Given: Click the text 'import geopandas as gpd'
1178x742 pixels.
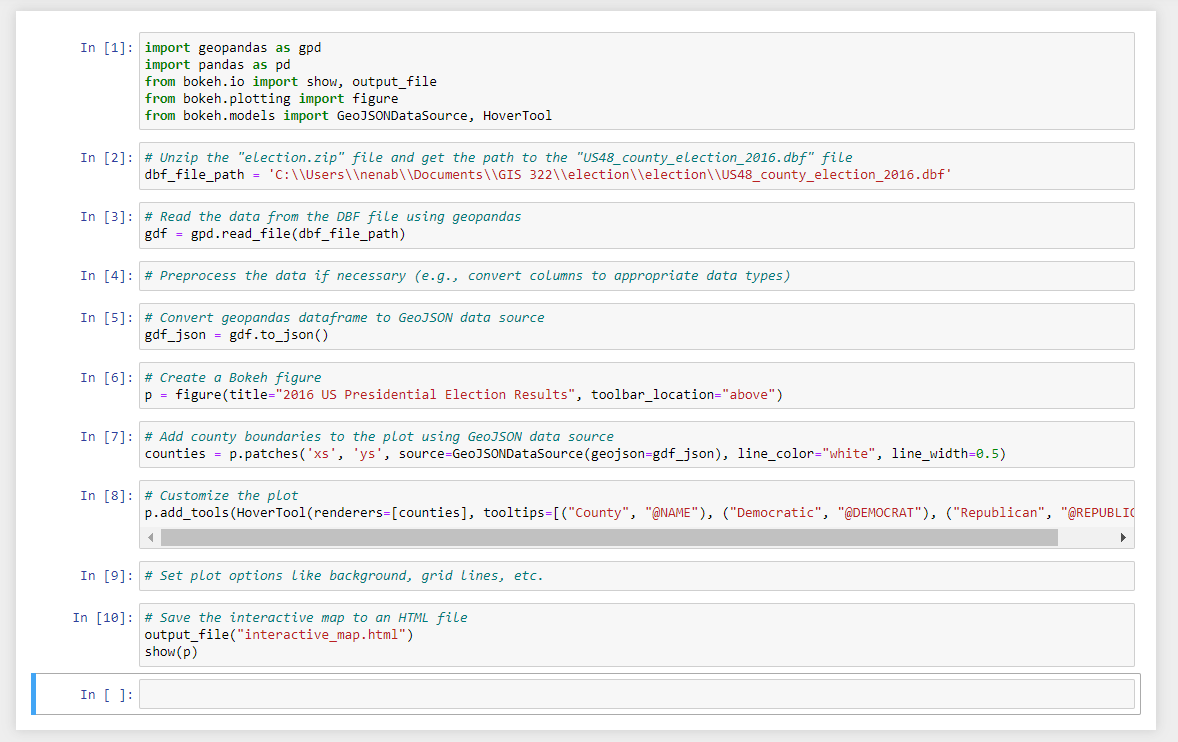Looking at the screenshot, I should (x=233, y=48).
